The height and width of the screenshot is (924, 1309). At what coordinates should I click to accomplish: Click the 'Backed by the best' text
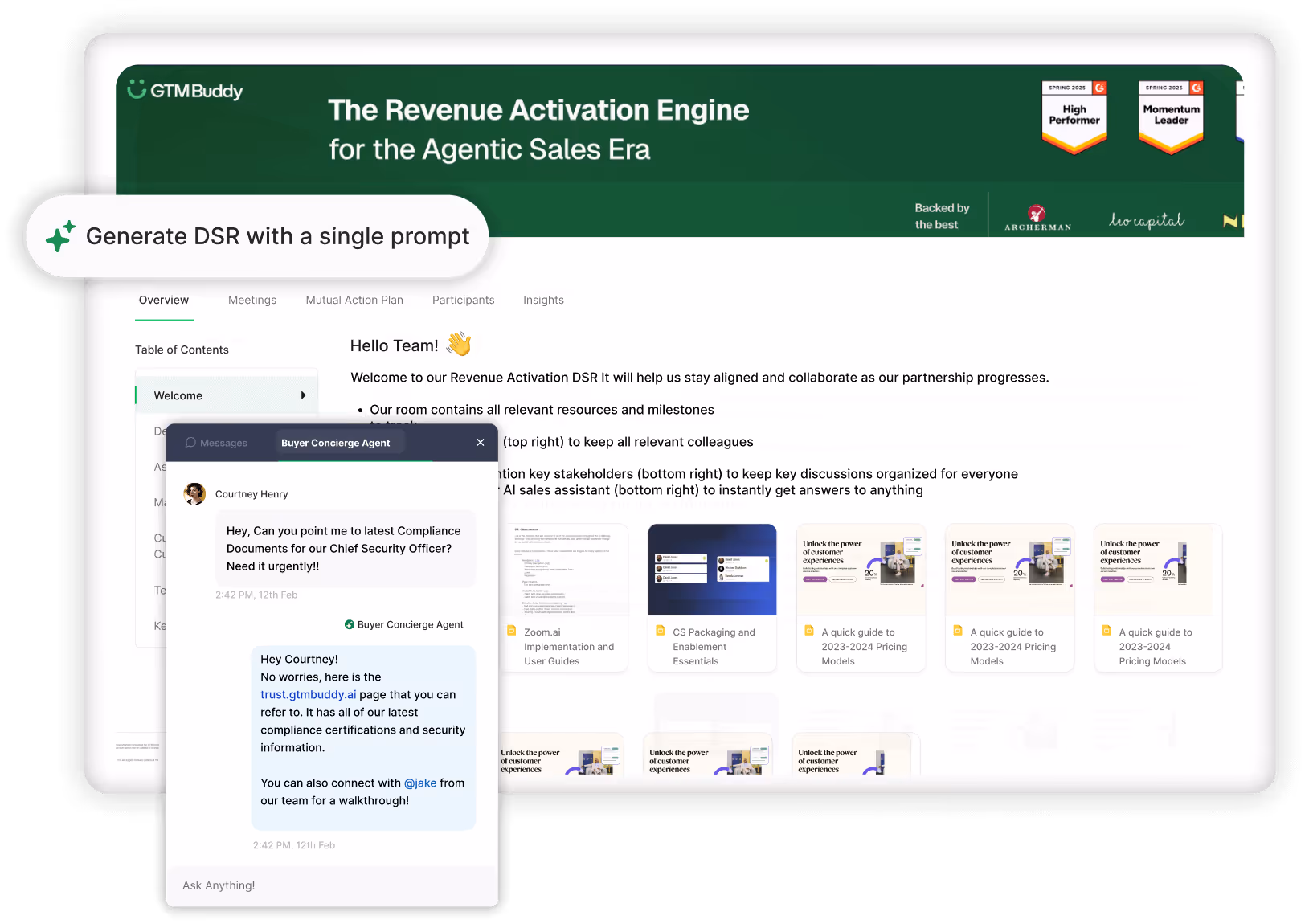[942, 216]
